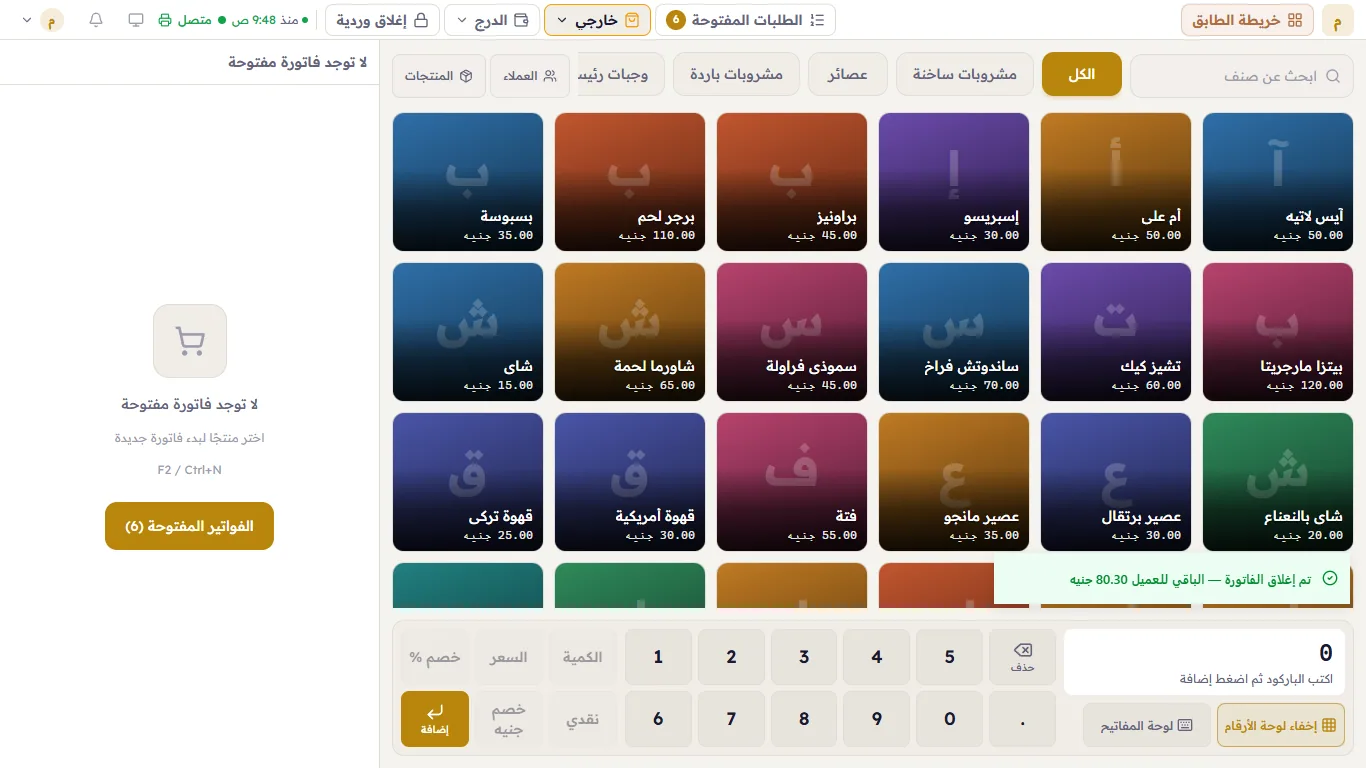Viewport: 1366px width, 768px height.
Task: Click the backspace حذف key
Action: [x=1022, y=657]
